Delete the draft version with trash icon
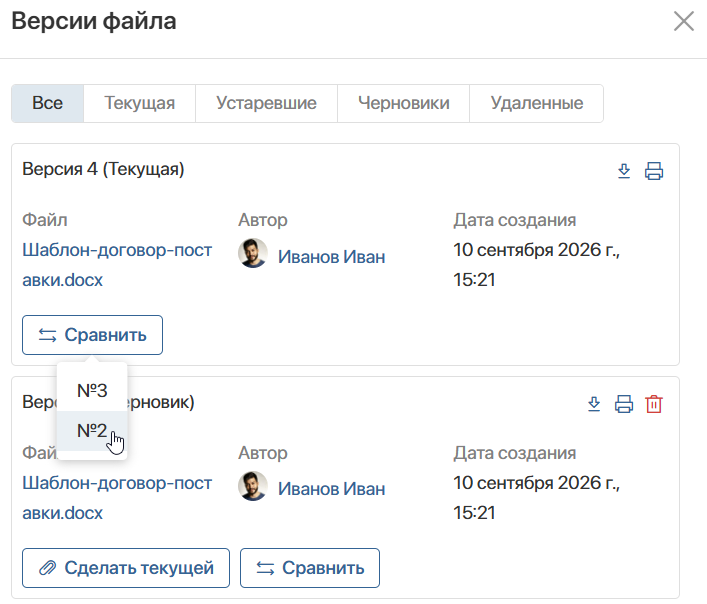Viewport: 707px width, 604px height. click(x=654, y=404)
